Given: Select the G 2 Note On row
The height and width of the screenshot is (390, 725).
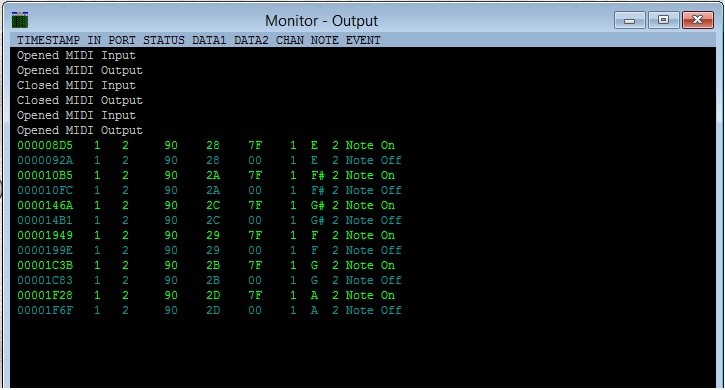Looking at the screenshot, I should 206,265.
